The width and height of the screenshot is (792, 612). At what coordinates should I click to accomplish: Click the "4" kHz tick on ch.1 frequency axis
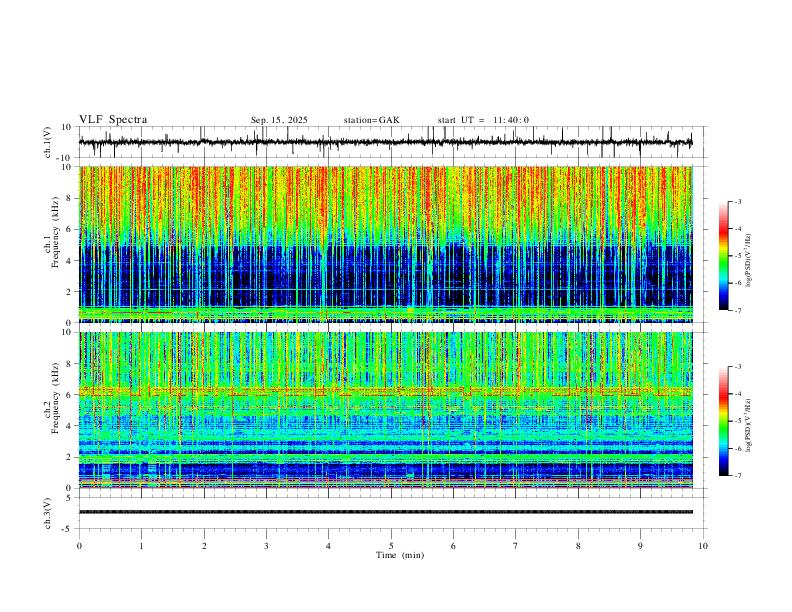pyautogui.click(x=70, y=261)
